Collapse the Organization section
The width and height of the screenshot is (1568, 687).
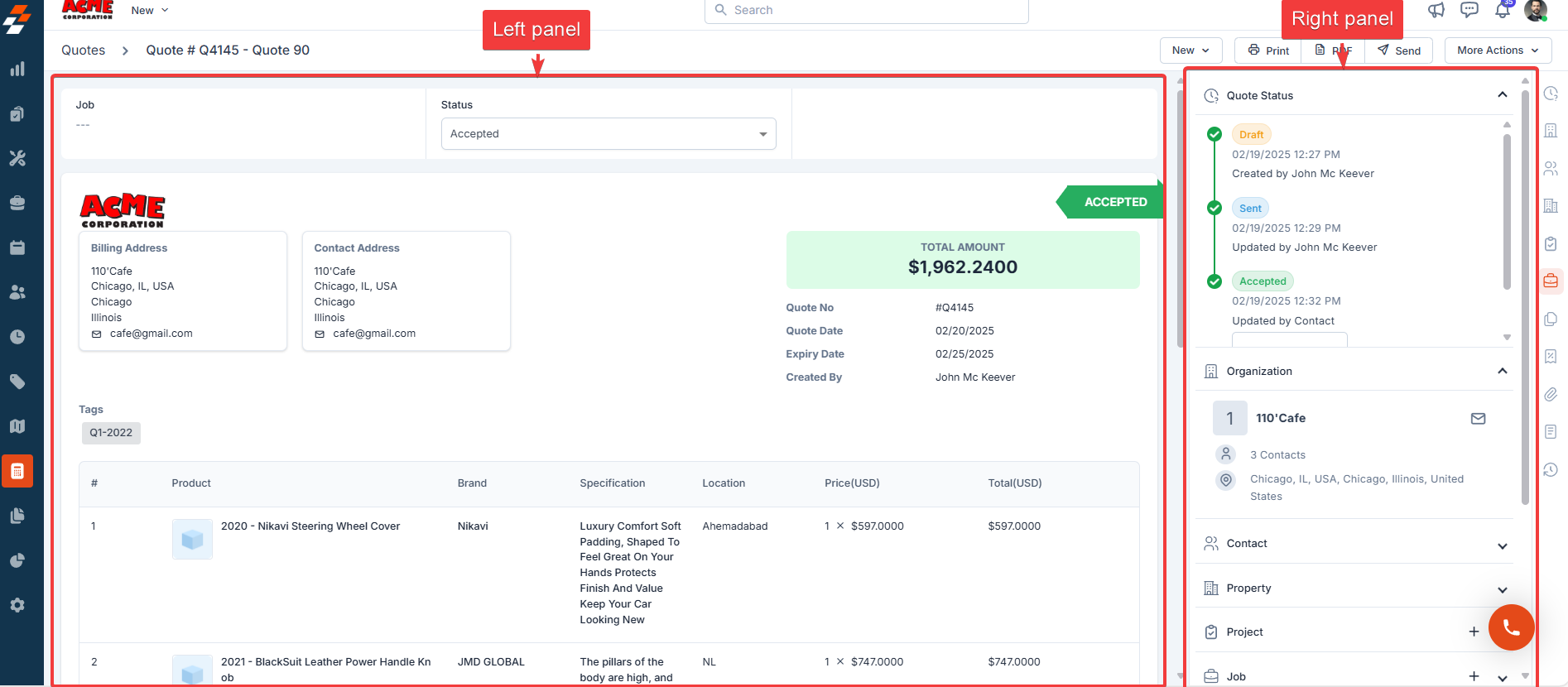pos(1502,371)
